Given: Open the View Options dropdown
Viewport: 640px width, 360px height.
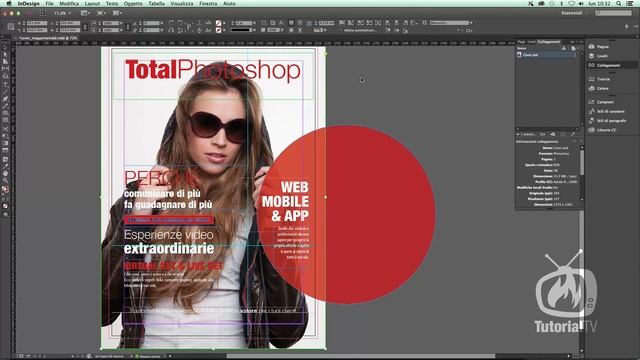Looking at the screenshot, I should pos(85,13).
